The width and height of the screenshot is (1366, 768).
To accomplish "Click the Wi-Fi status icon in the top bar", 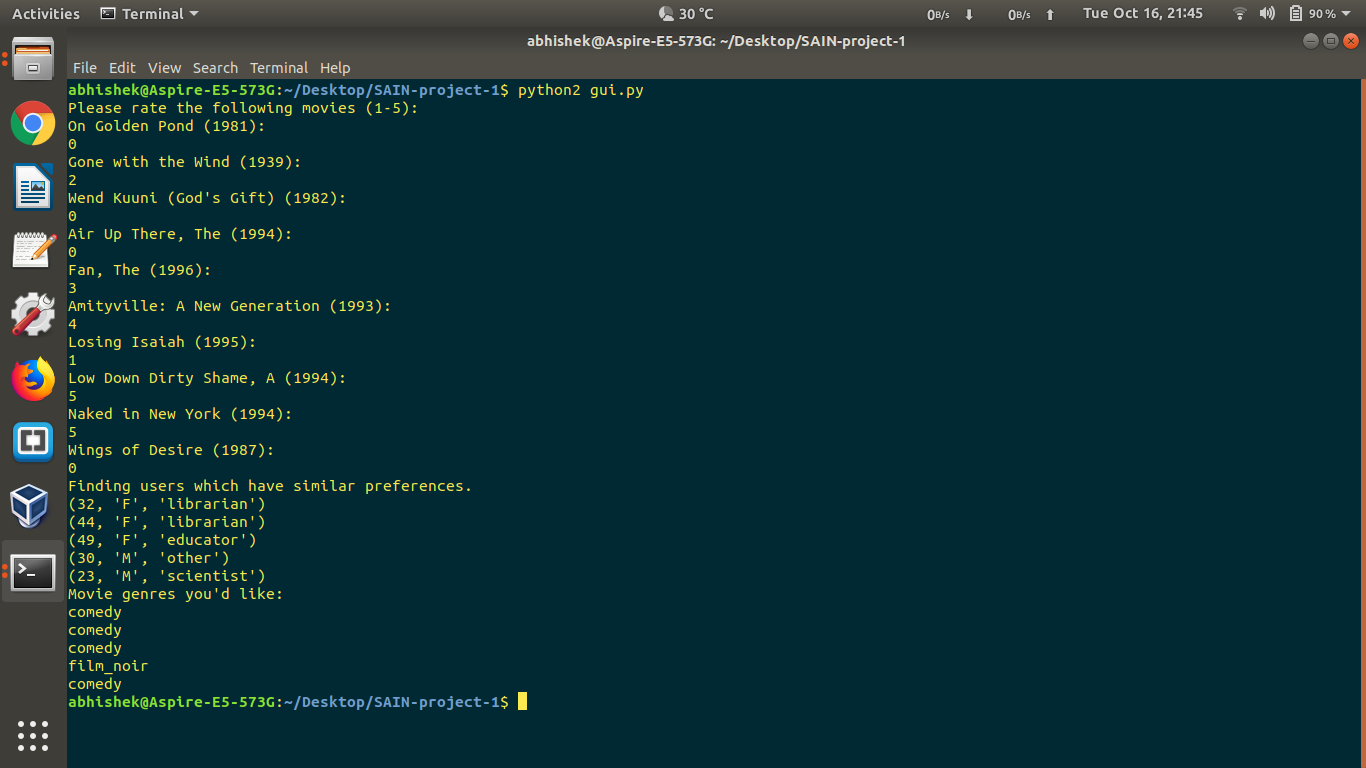I will point(1239,13).
